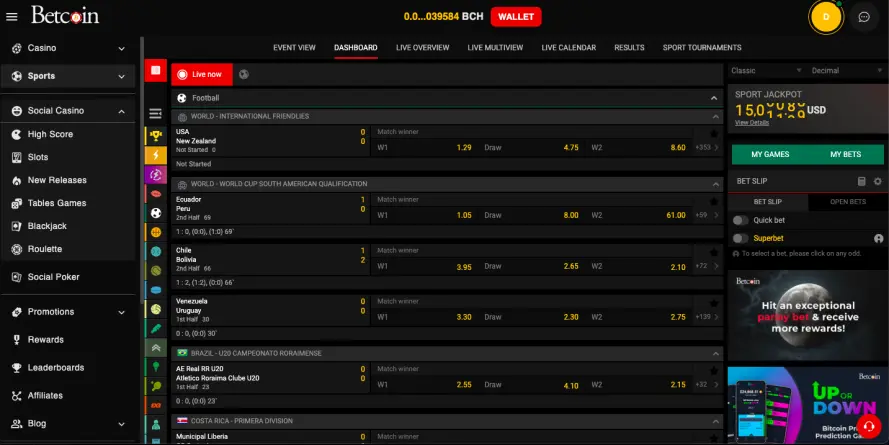Screen dimensions: 889x445
Task: Open bet slip calculator icon
Action: click(x=861, y=181)
